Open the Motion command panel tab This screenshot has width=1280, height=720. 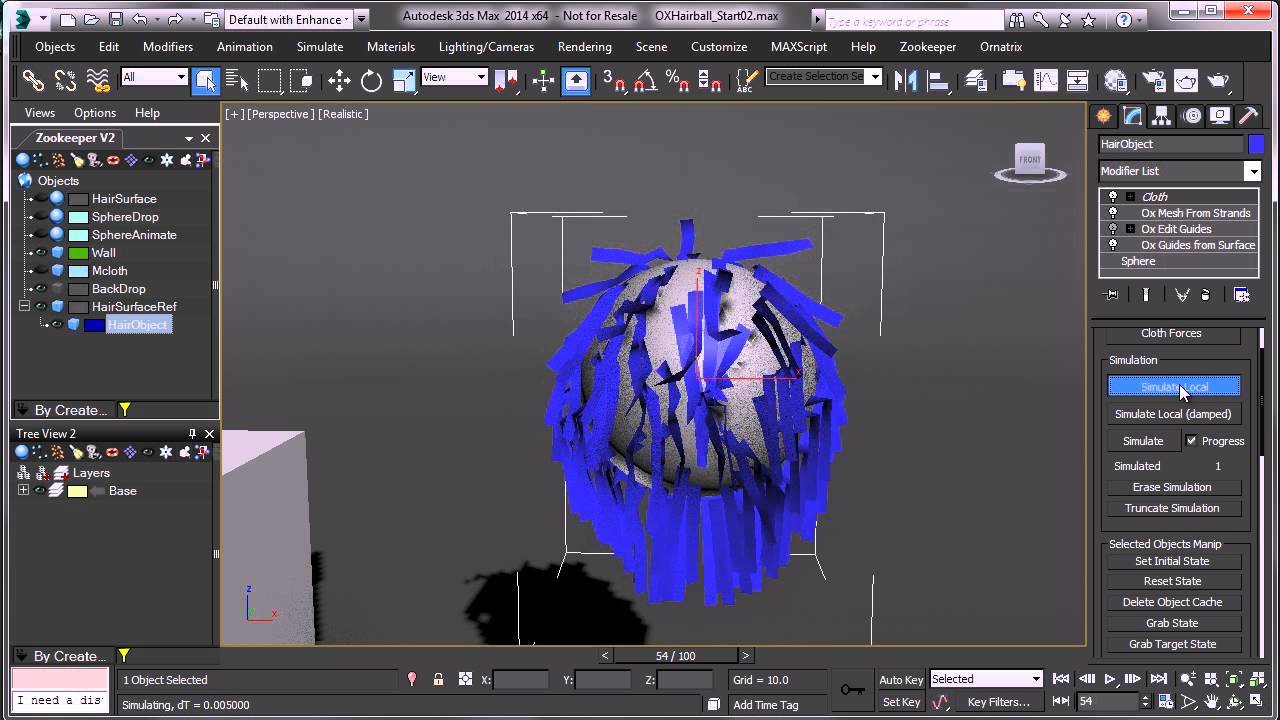1191,115
